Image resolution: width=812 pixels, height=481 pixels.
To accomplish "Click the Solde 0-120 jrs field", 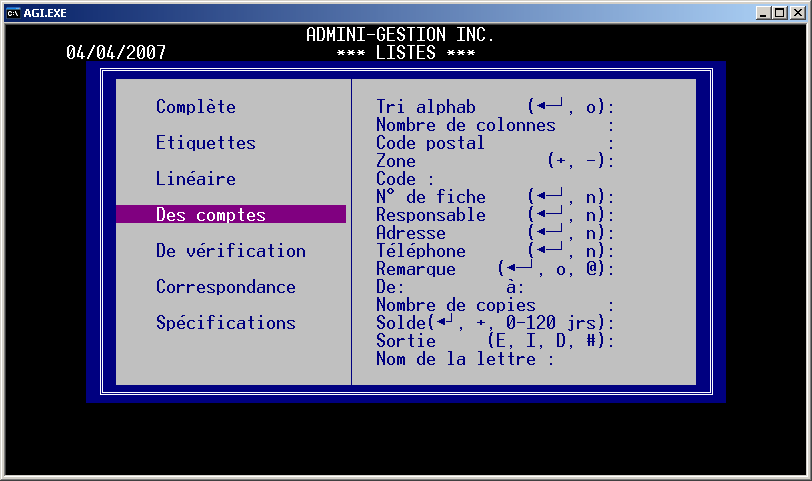I will [495, 323].
